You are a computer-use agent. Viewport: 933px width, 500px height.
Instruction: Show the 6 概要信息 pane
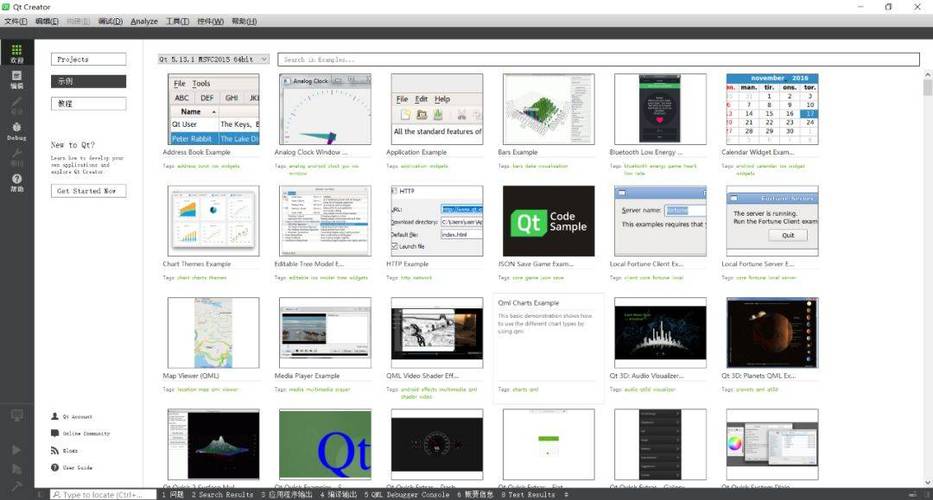point(475,495)
